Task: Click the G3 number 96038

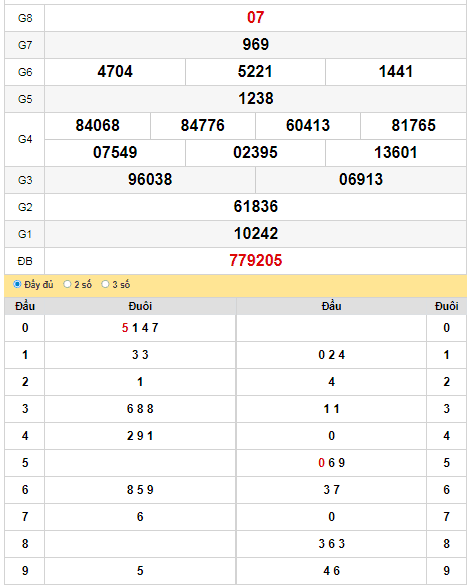Action: point(150,180)
